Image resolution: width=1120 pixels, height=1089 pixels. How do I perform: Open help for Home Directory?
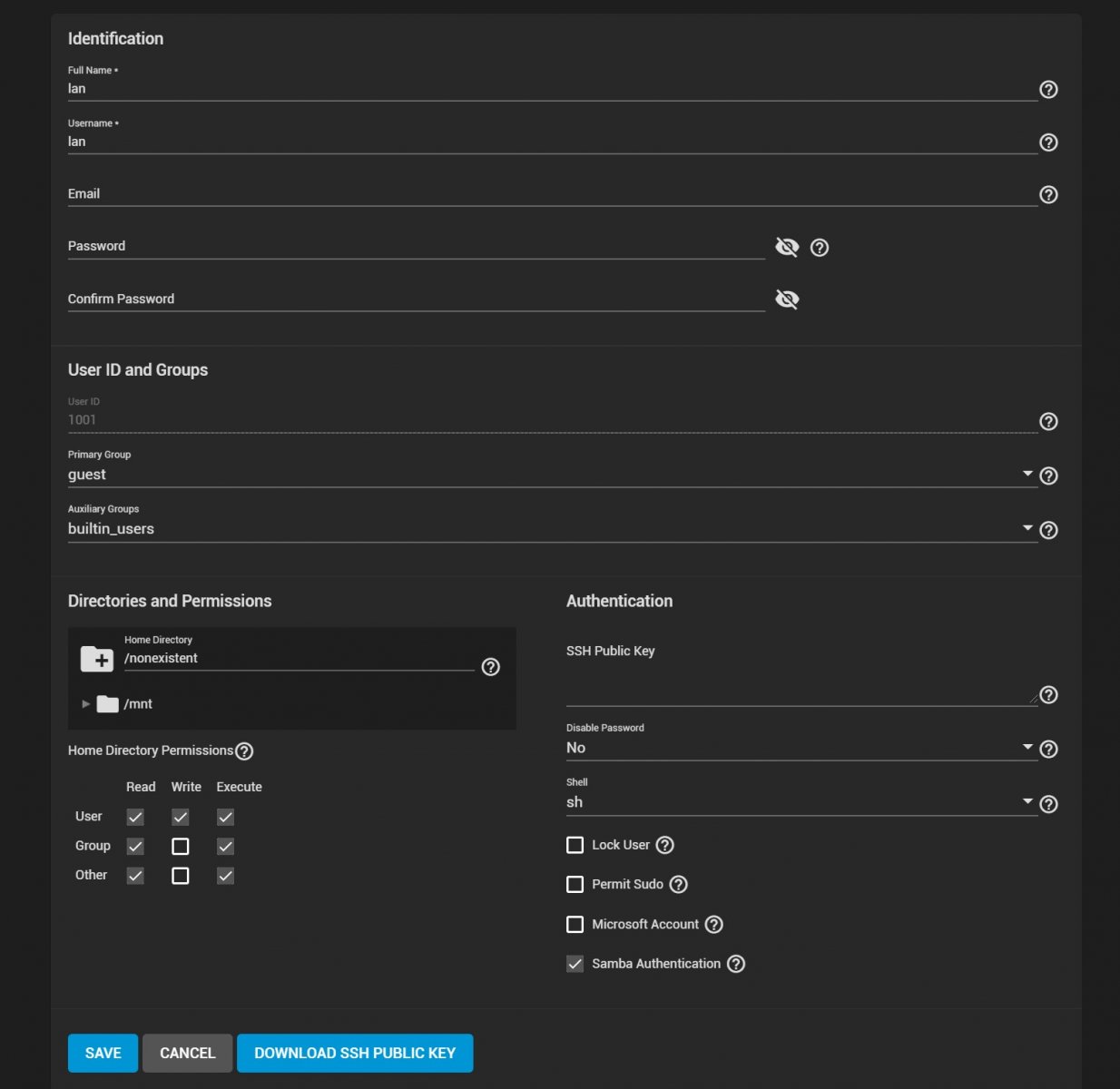491,667
